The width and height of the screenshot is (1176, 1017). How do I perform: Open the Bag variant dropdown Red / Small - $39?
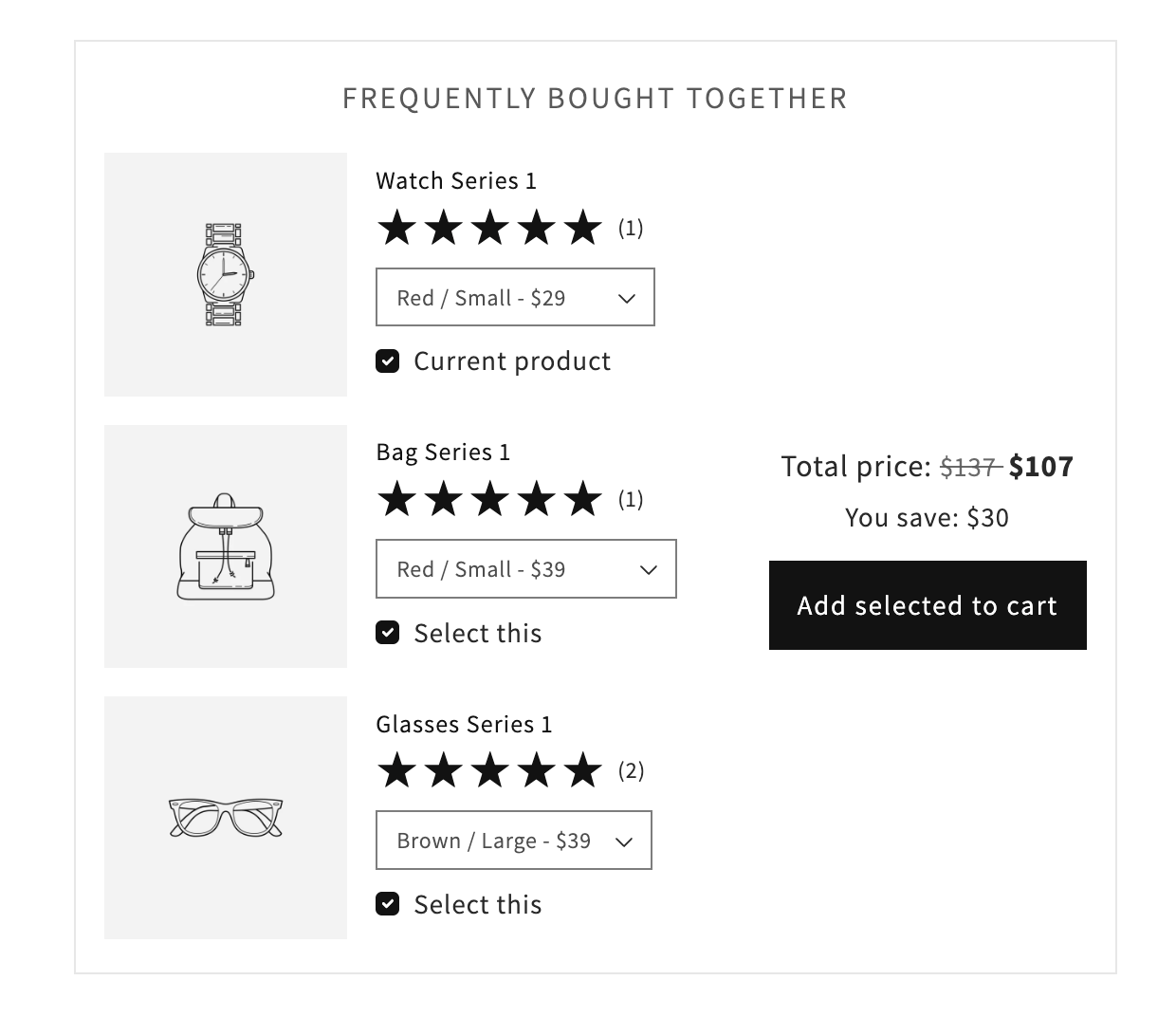point(525,569)
